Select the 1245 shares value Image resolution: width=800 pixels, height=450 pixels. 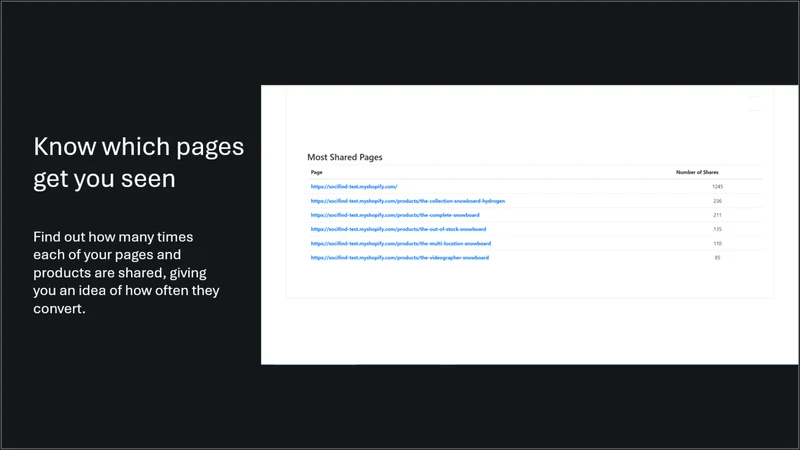(717, 187)
